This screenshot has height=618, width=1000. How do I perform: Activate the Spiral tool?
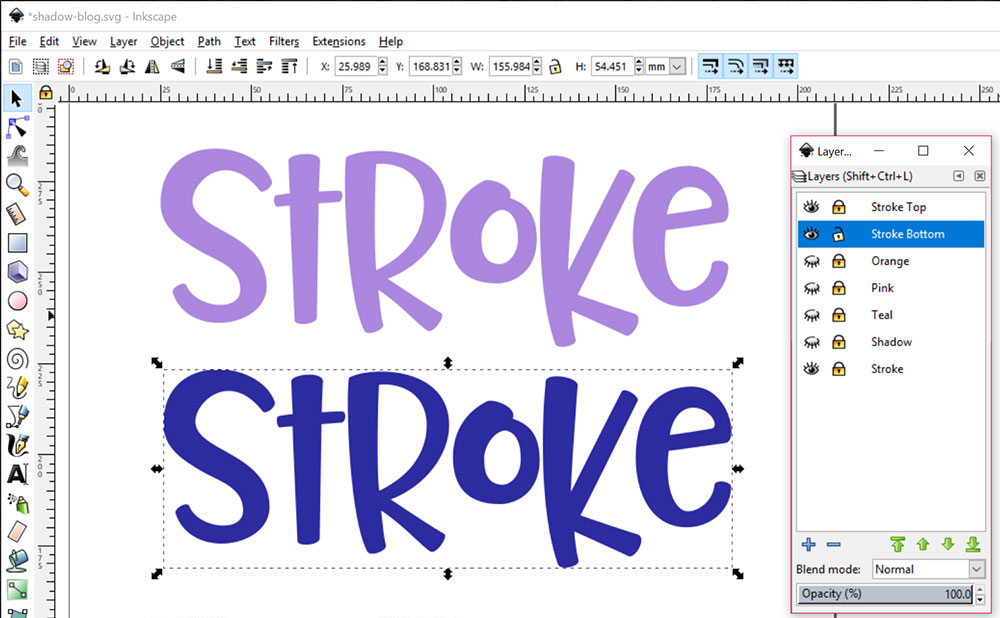(15, 358)
